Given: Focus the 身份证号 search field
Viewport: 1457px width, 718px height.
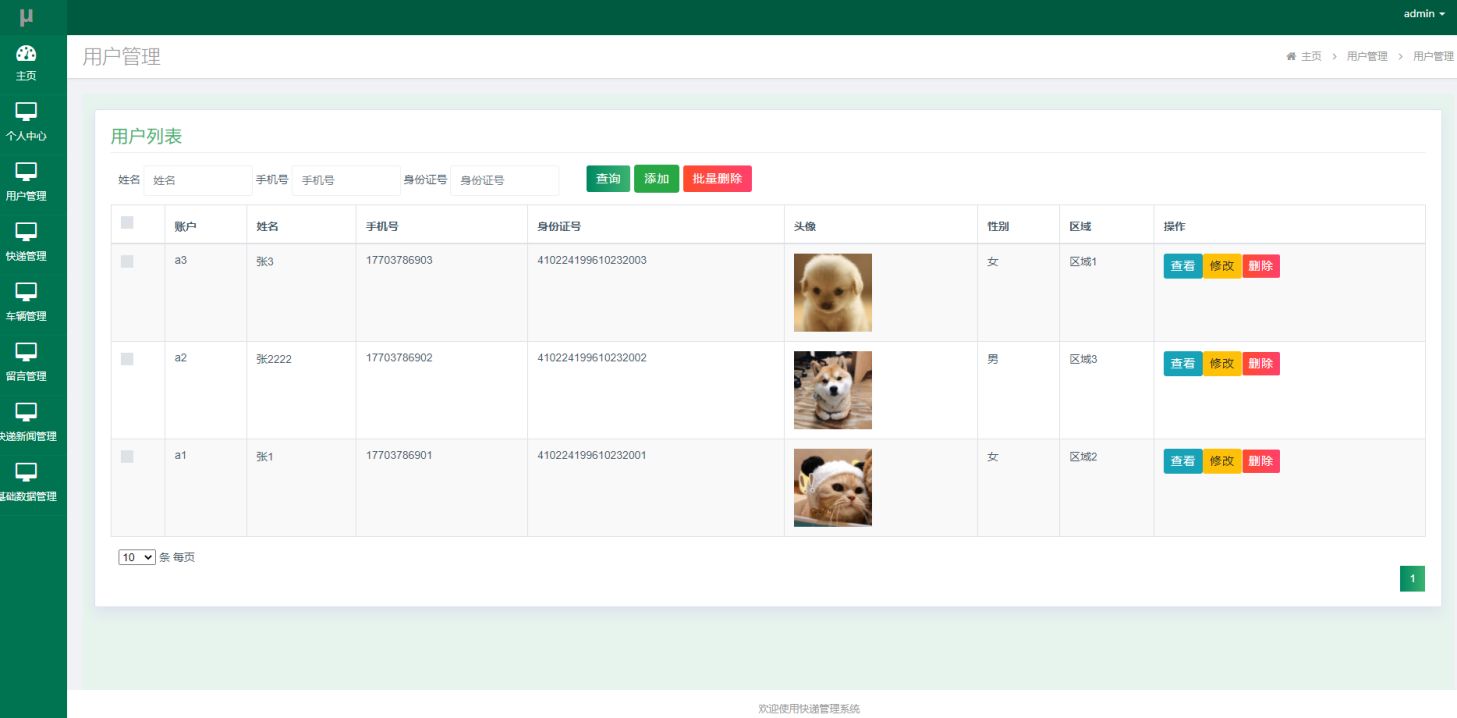Looking at the screenshot, I should (x=505, y=180).
